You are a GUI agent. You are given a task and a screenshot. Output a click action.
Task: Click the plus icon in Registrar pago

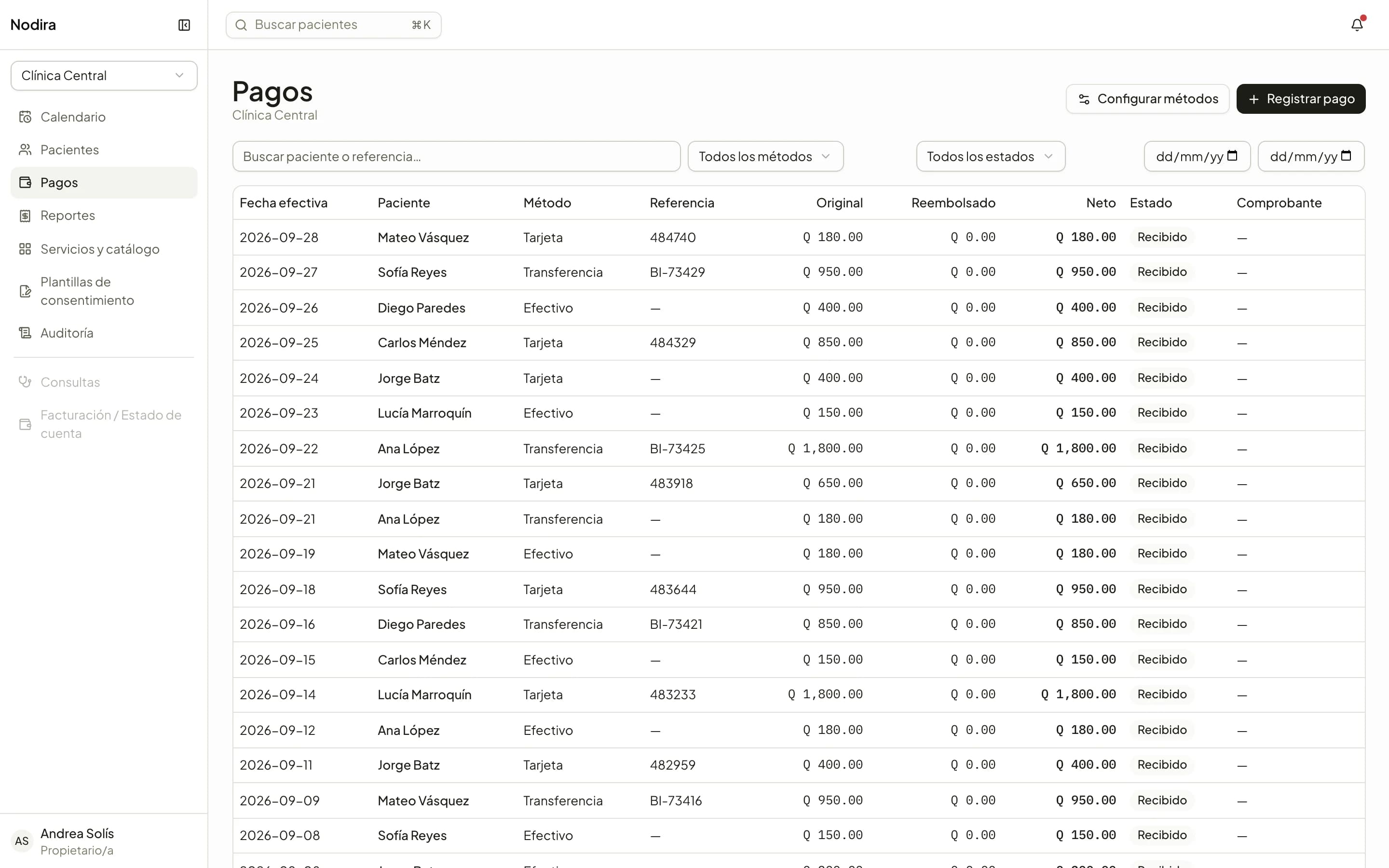click(1254, 99)
